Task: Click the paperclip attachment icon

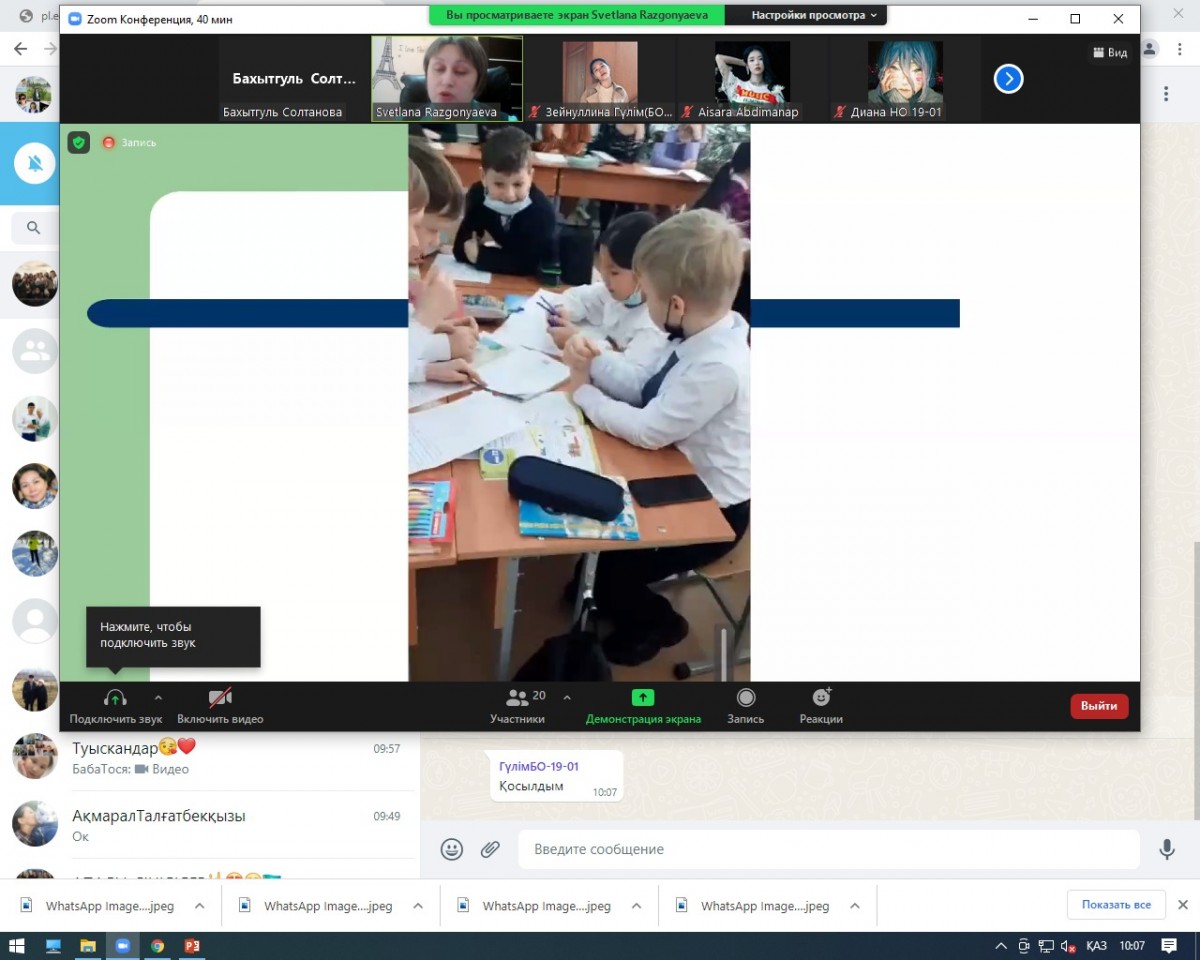Action: 490,849
